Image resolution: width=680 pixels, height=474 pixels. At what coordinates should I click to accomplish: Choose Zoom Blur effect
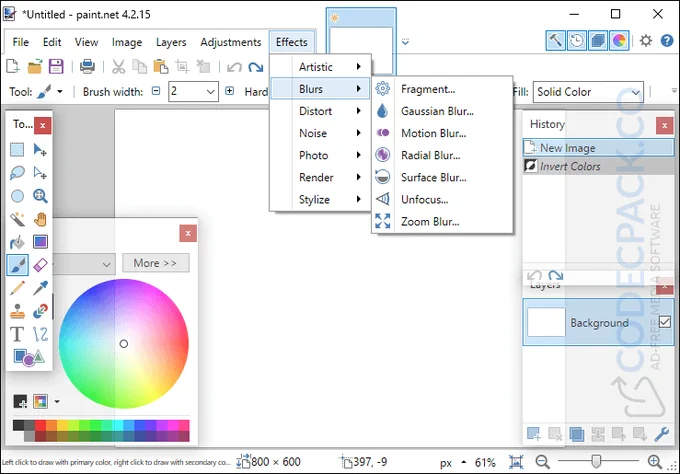(x=442, y=222)
